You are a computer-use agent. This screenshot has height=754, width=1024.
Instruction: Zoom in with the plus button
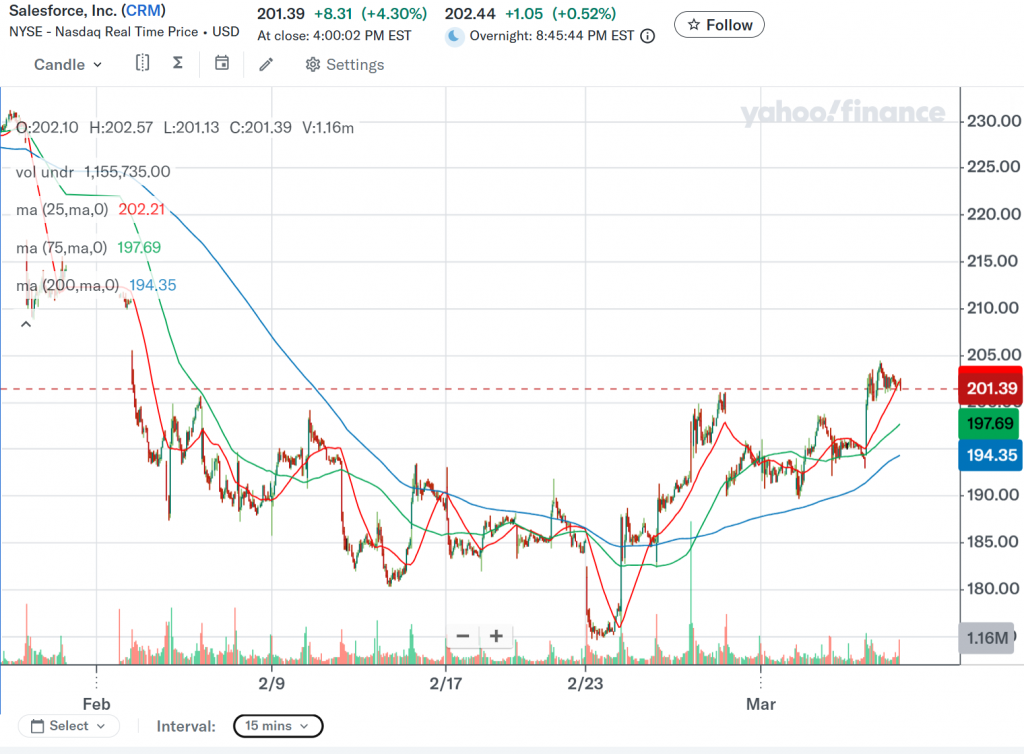click(496, 635)
